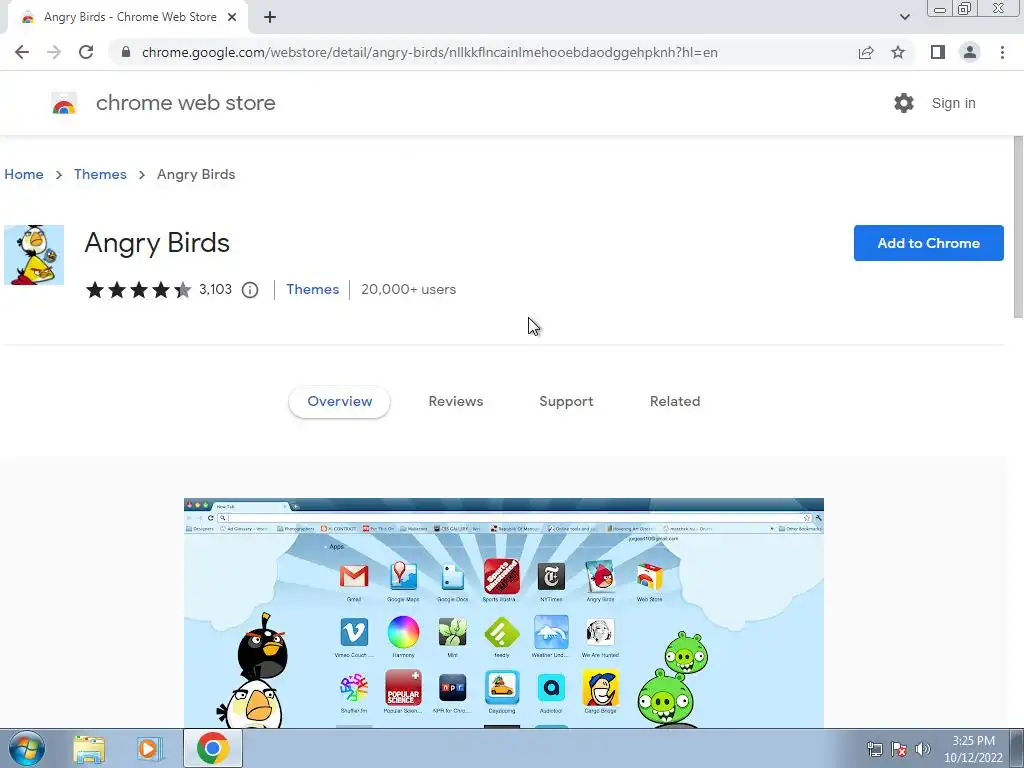Reload the current page
Viewport: 1024px width, 768px height.
tap(86, 52)
